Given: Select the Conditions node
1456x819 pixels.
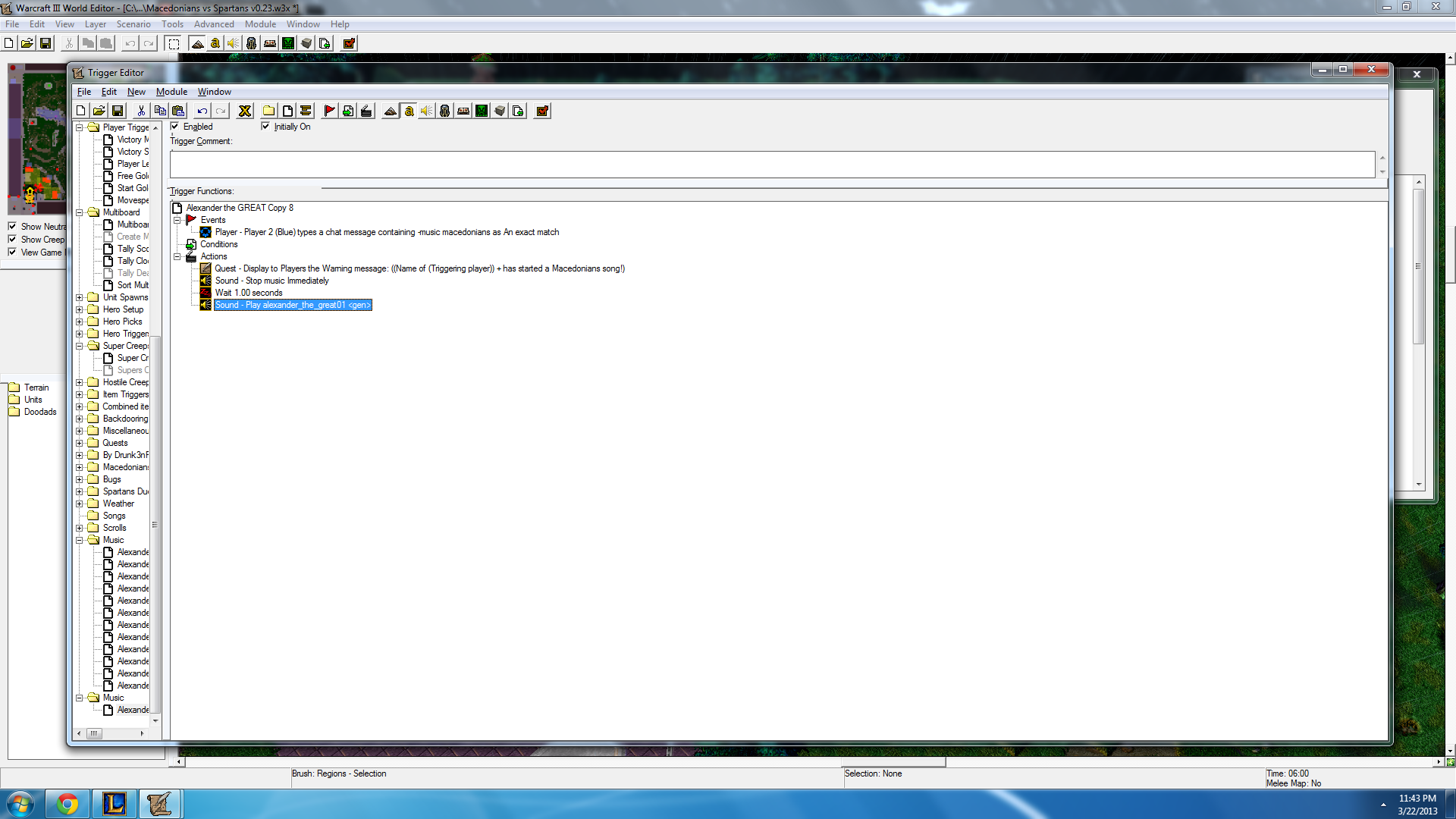Looking at the screenshot, I should tap(219, 244).
